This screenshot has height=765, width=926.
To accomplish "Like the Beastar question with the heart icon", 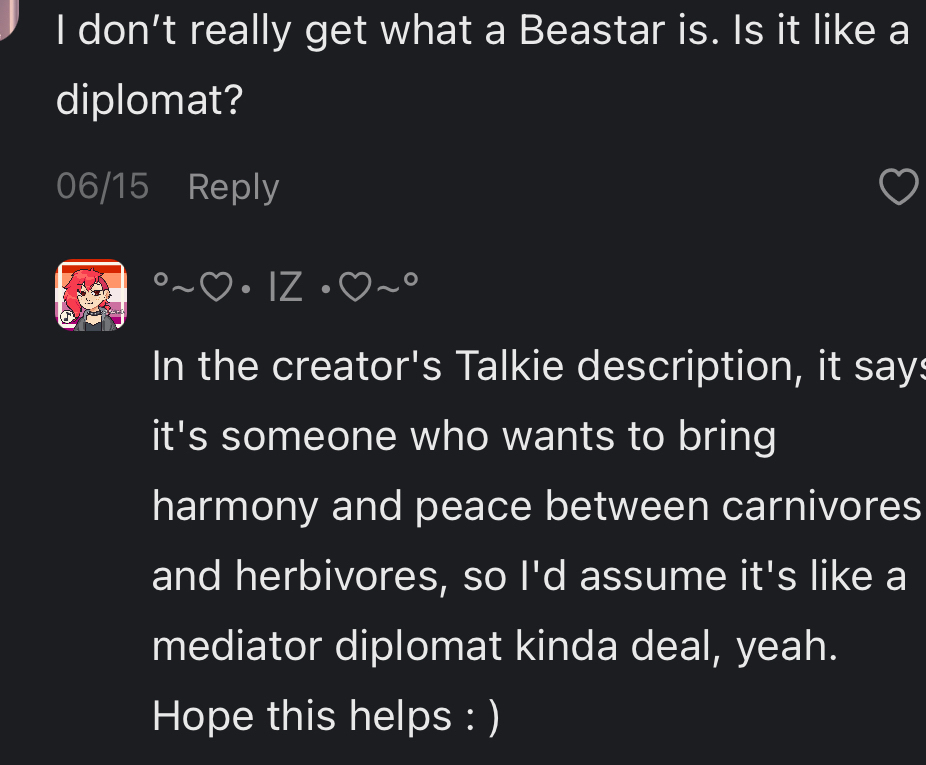I will tap(898, 187).
